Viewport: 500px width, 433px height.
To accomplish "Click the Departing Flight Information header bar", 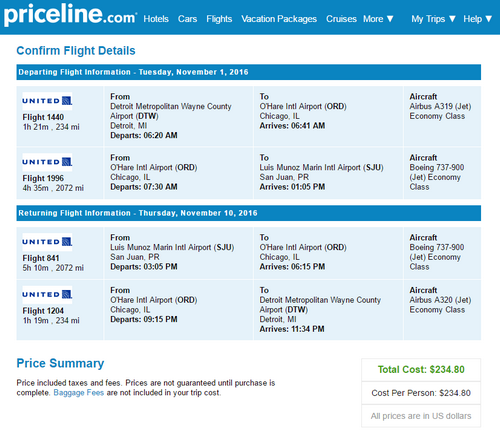I will tap(249, 72).
